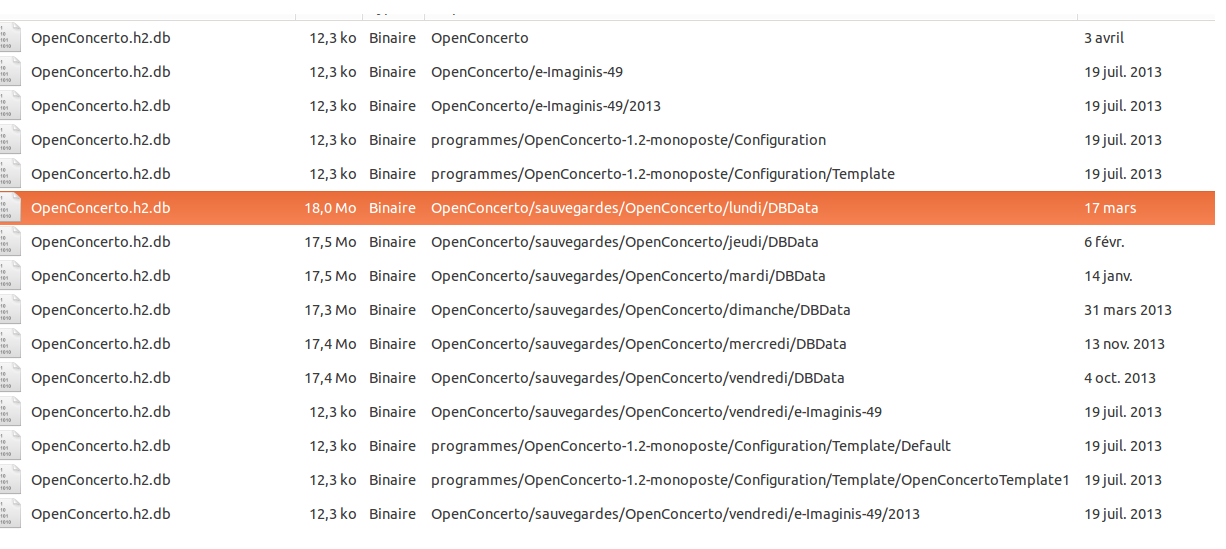Select path ending in 'Configuration/Template'
This screenshot has height=549, width=1226.
[663, 174]
